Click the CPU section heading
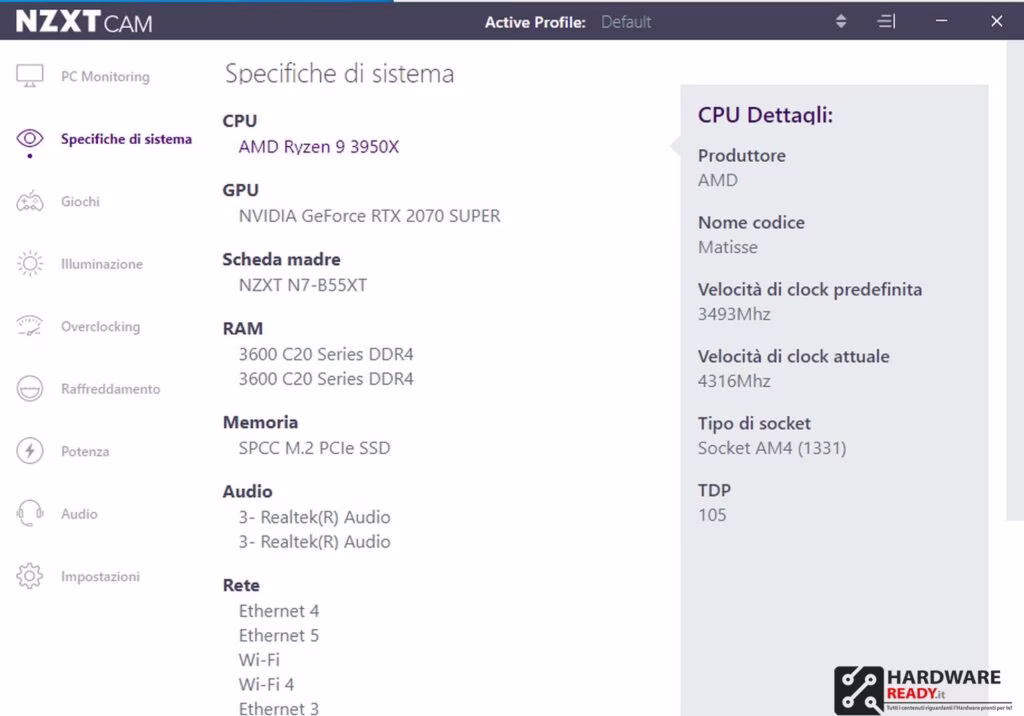This screenshot has width=1024, height=716. tap(240, 121)
